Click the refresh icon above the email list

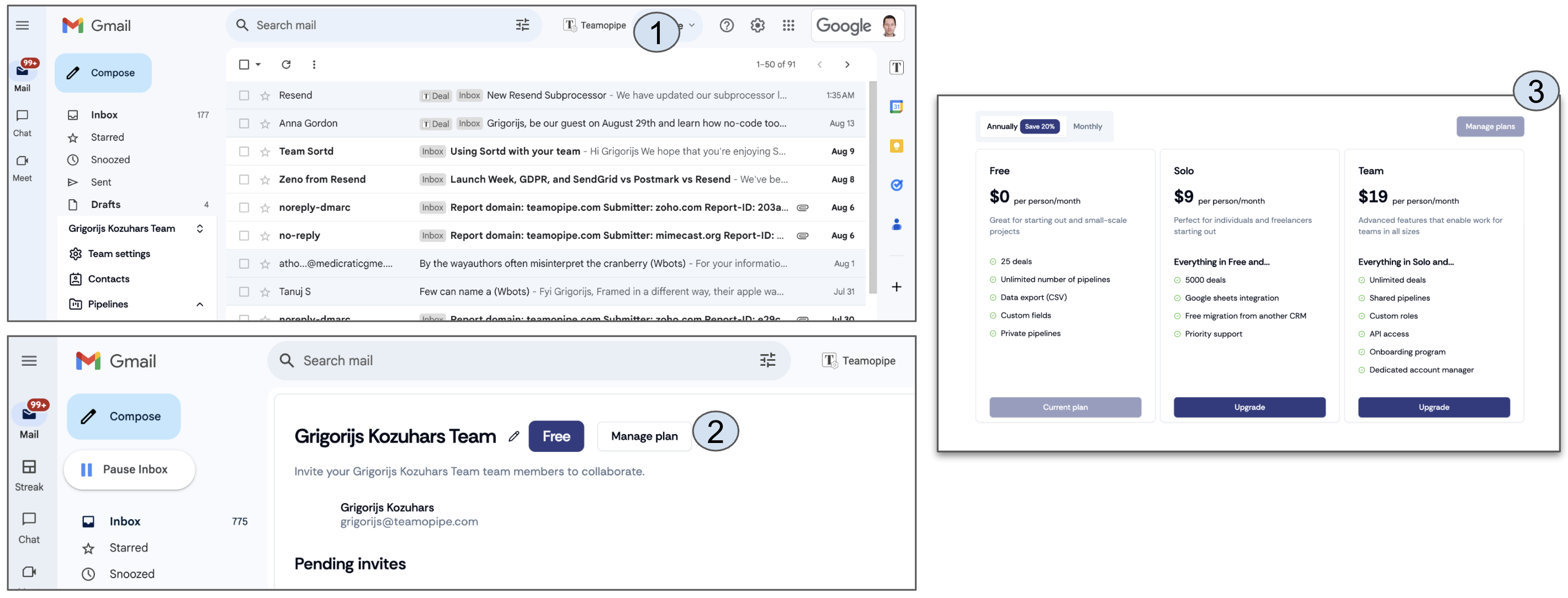click(x=285, y=65)
